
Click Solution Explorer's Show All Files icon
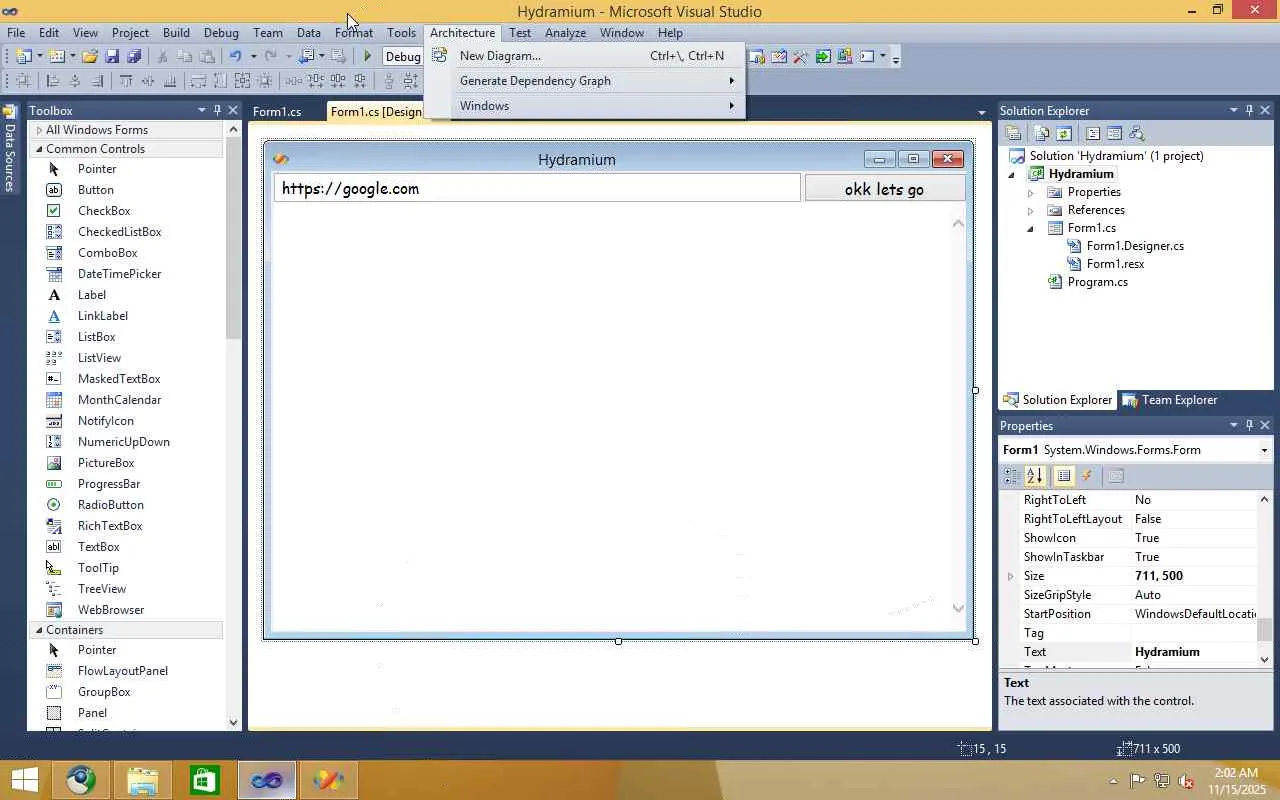coord(1042,133)
